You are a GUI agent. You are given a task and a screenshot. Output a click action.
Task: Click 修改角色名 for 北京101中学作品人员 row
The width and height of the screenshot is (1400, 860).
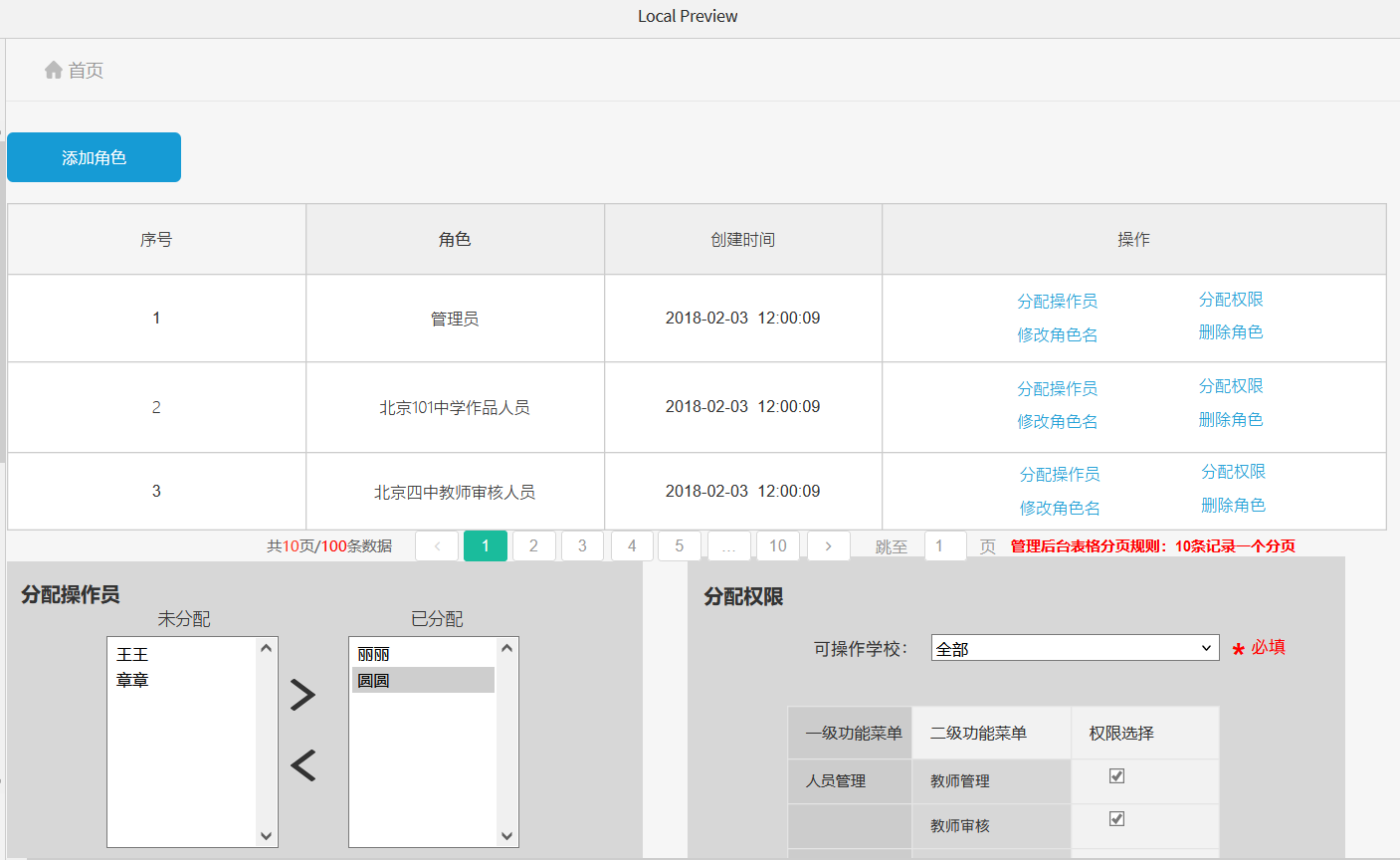(1057, 421)
